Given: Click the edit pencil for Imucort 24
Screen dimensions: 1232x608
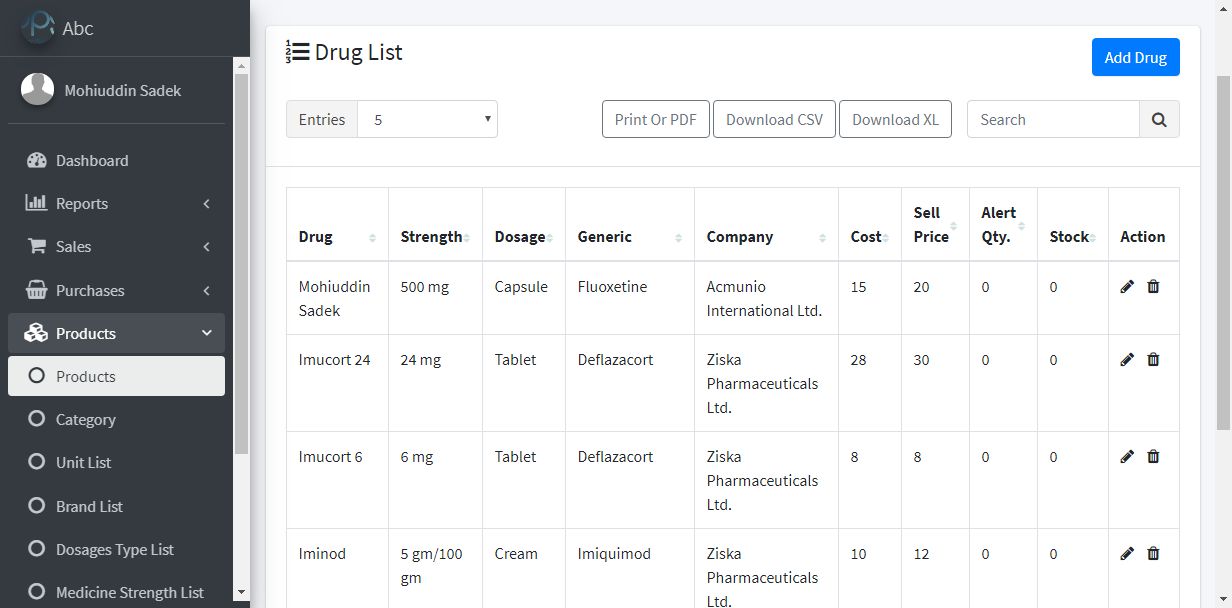Looking at the screenshot, I should pyautogui.click(x=1127, y=360).
